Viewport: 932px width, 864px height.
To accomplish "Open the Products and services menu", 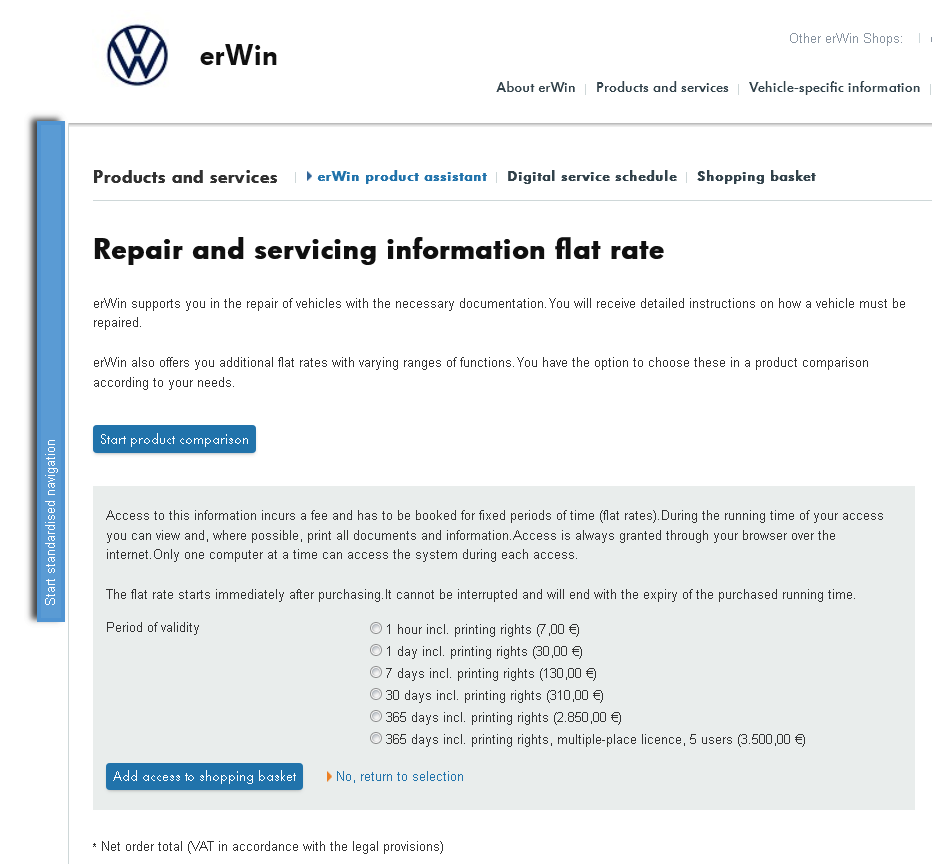I will pyautogui.click(x=662, y=87).
